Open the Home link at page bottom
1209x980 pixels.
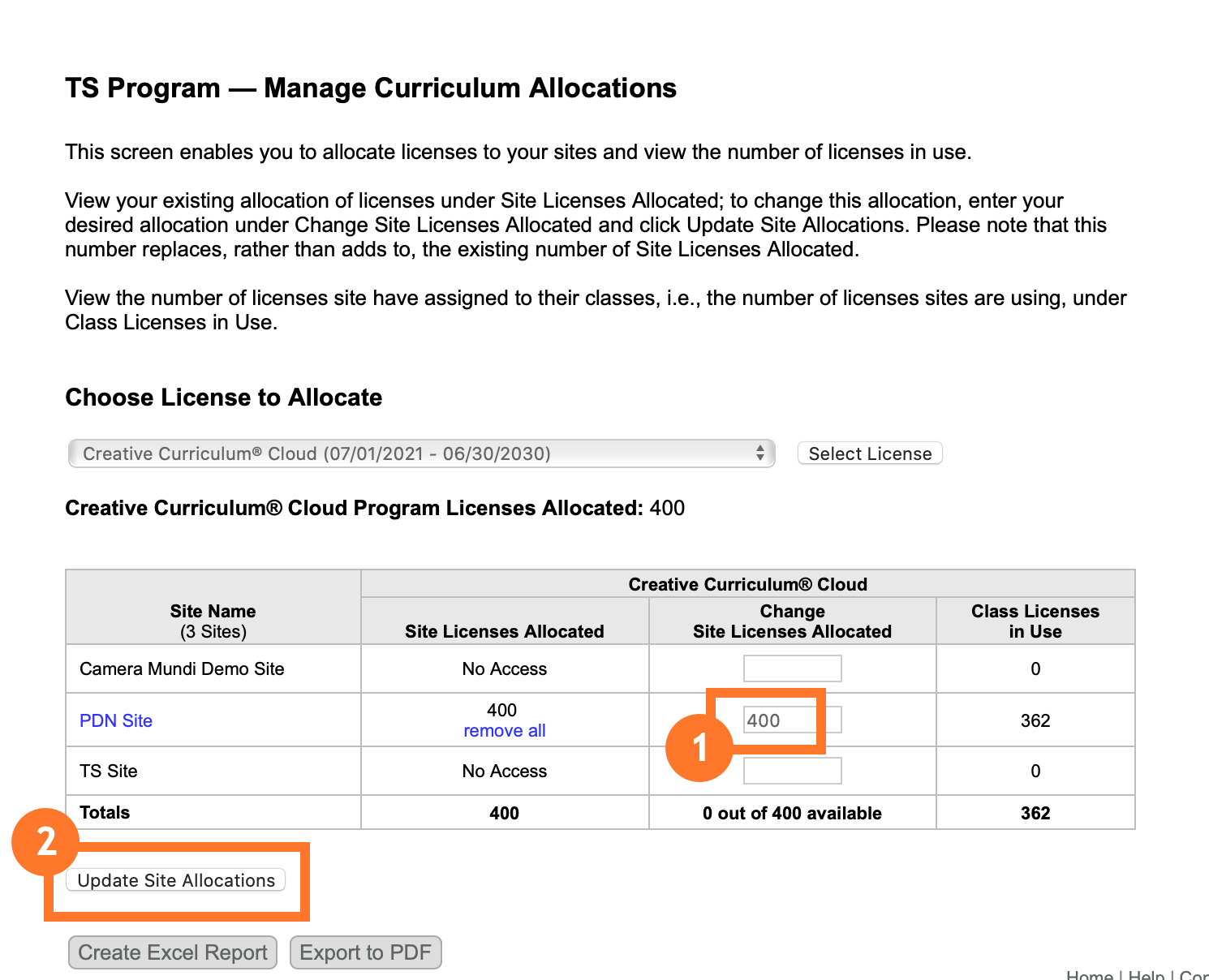(x=1088, y=975)
